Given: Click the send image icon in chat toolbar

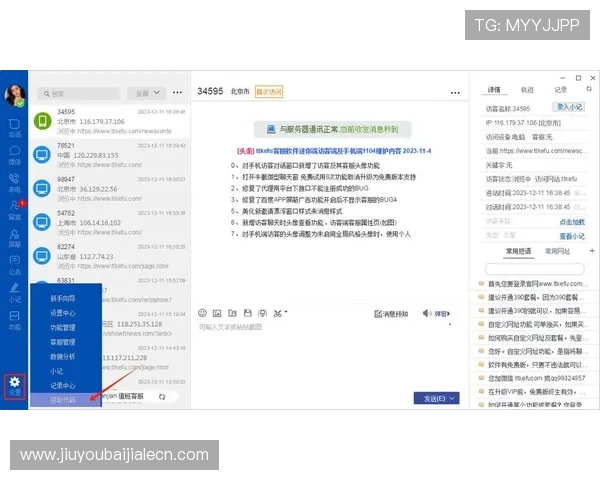Looking at the screenshot, I should click(x=217, y=313).
